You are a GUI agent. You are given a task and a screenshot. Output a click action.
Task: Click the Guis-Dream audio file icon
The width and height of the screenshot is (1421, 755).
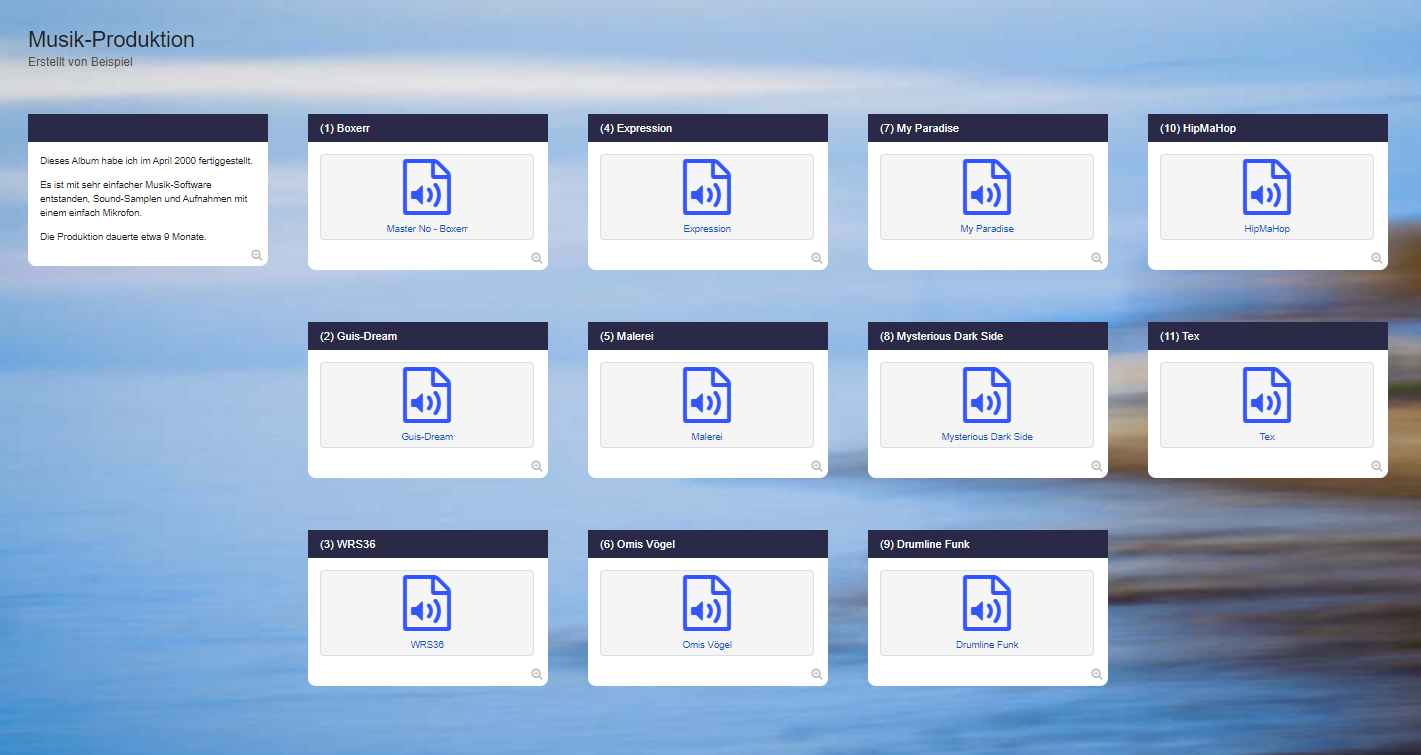tap(427, 395)
